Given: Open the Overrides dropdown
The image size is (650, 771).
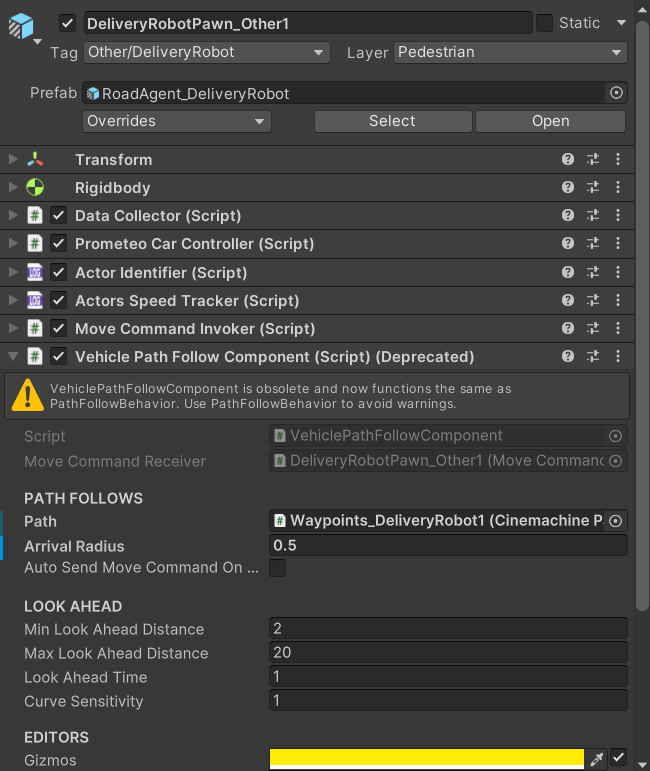Looking at the screenshot, I should coord(177,121).
